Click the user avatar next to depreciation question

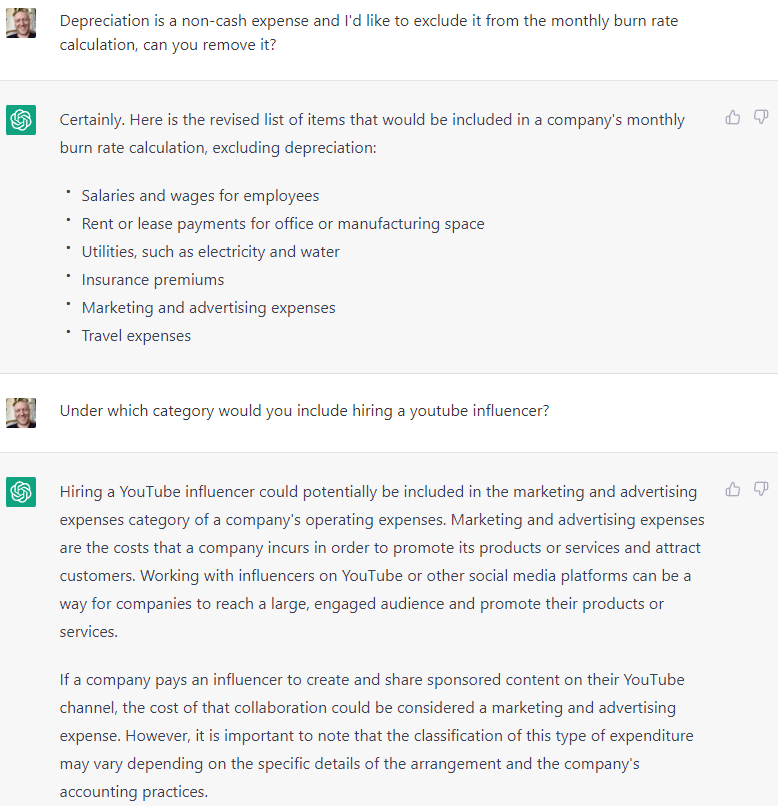tap(21, 23)
